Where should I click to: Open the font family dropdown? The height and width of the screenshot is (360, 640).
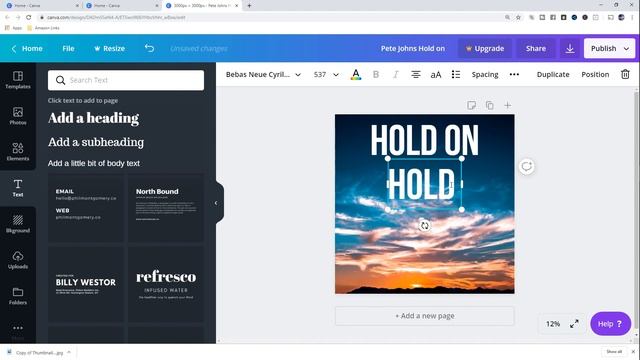(x=263, y=75)
